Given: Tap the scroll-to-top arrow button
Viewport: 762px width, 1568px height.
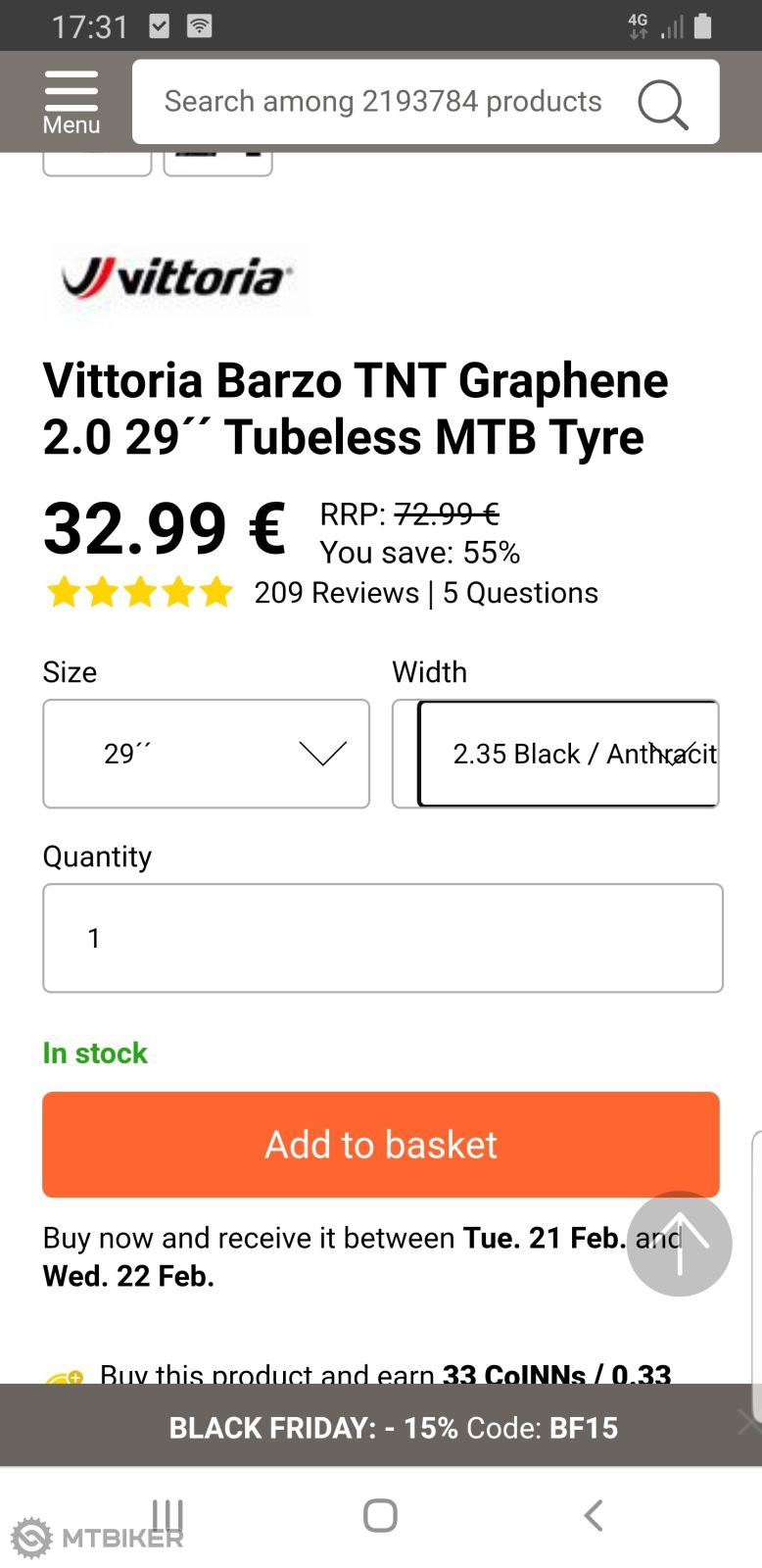Looking at the screenshot, I should (679, 1244).
